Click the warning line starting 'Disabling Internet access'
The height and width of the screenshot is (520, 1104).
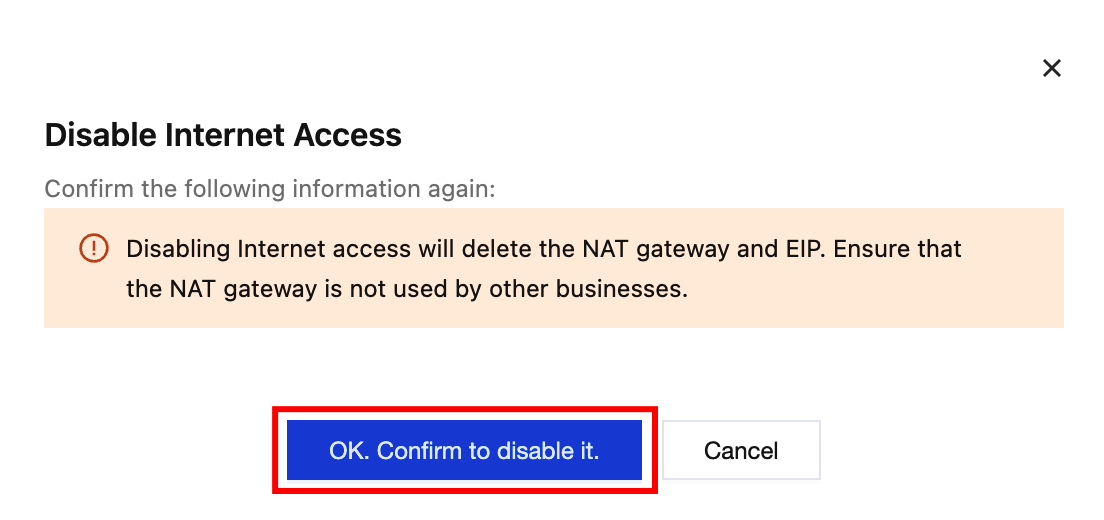[x=543, y=248]
